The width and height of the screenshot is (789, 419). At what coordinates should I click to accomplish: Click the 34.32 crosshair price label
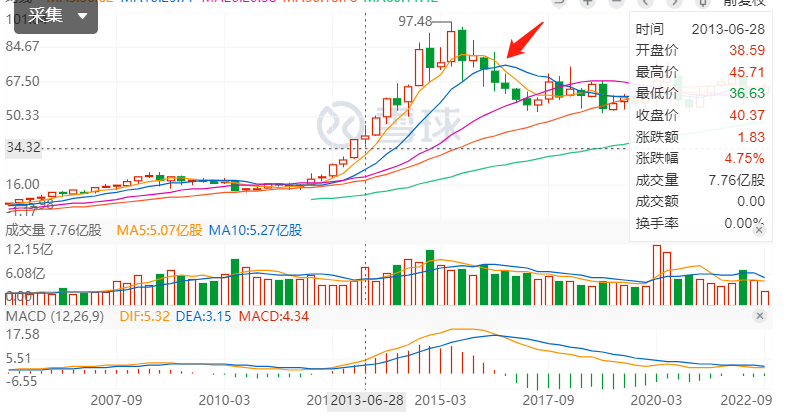tap(22, 148)
